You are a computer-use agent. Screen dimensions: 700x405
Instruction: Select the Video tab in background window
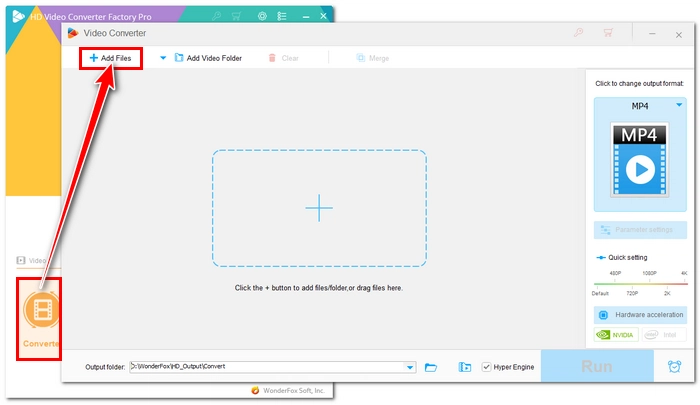32,260
